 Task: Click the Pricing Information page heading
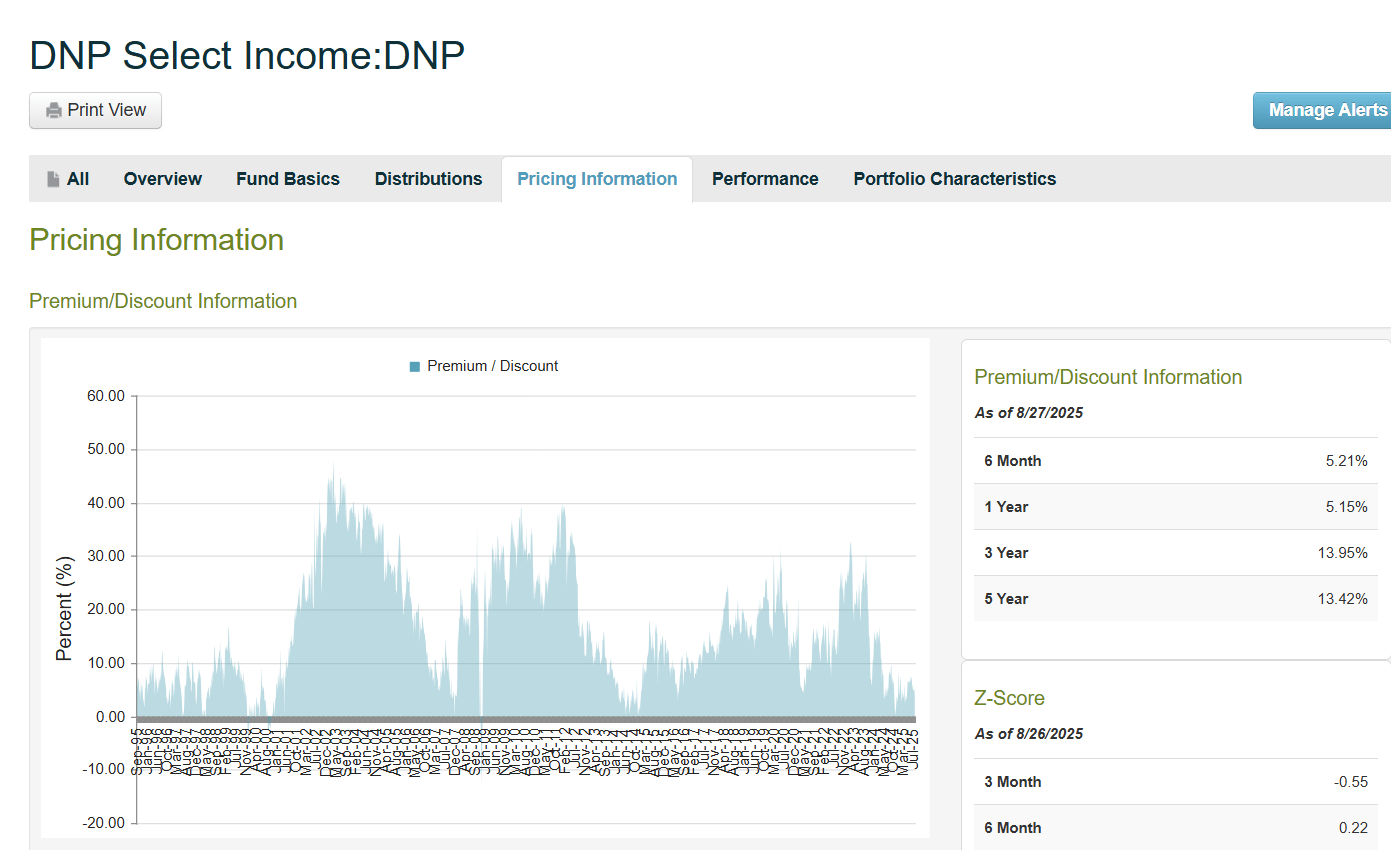(x=156, y=240)
